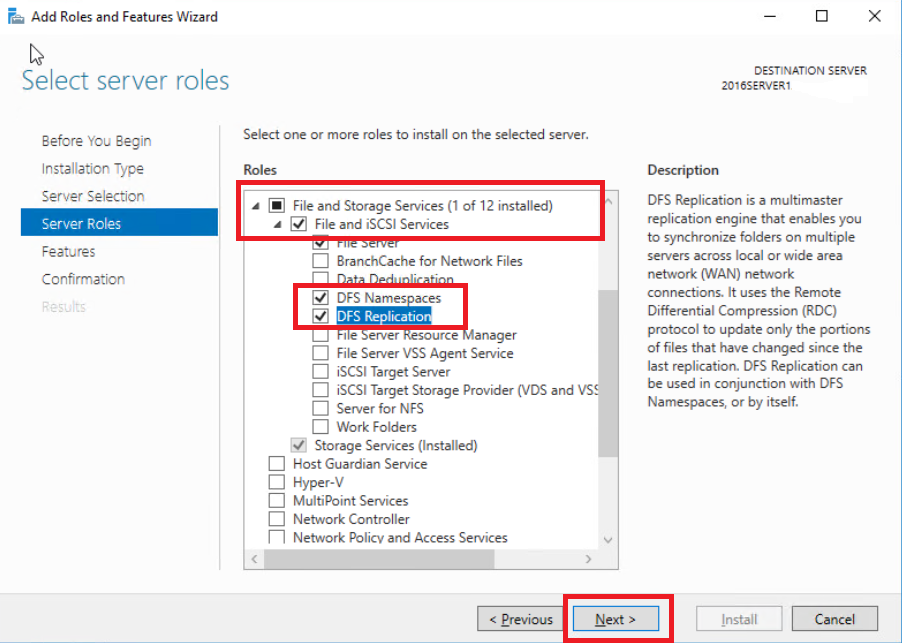This screenshot has height=643, width=902.
Task: Select the DFS Namespaces label
Action: tap(389, 297)
